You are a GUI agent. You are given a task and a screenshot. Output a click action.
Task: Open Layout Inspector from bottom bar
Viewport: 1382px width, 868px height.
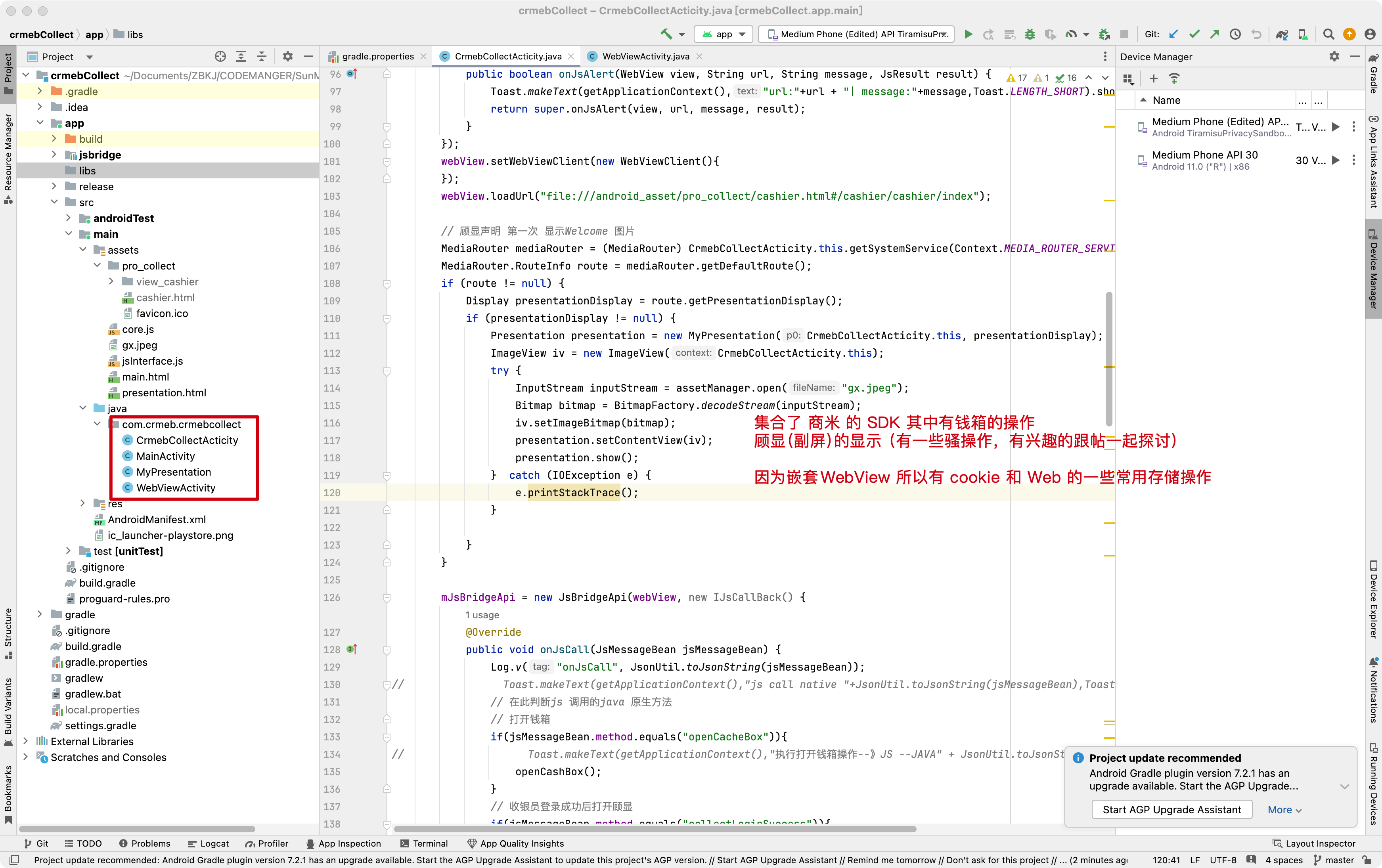[1314, 843]
